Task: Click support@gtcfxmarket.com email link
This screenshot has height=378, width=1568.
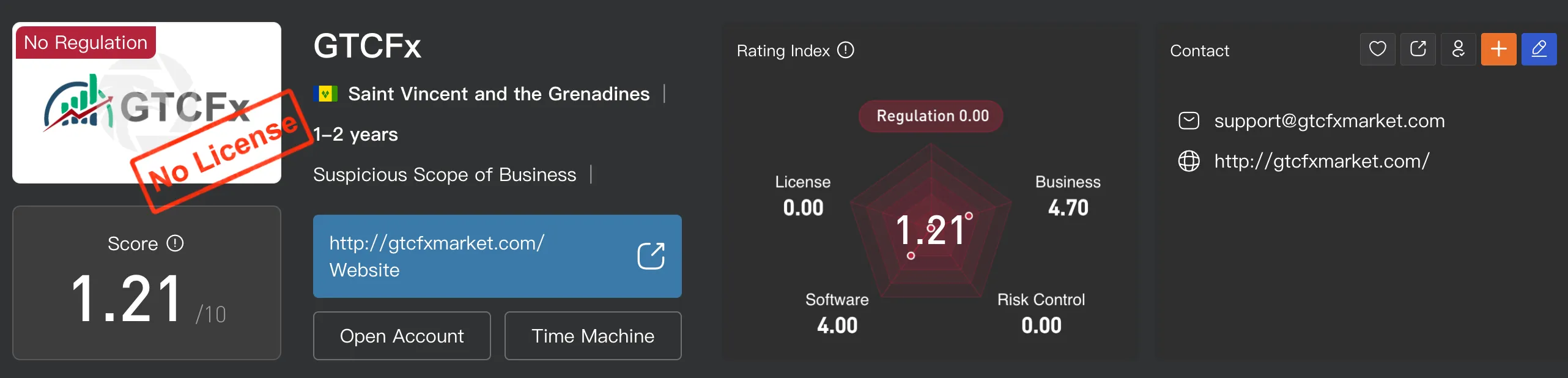Action: tap(1329, 121)
